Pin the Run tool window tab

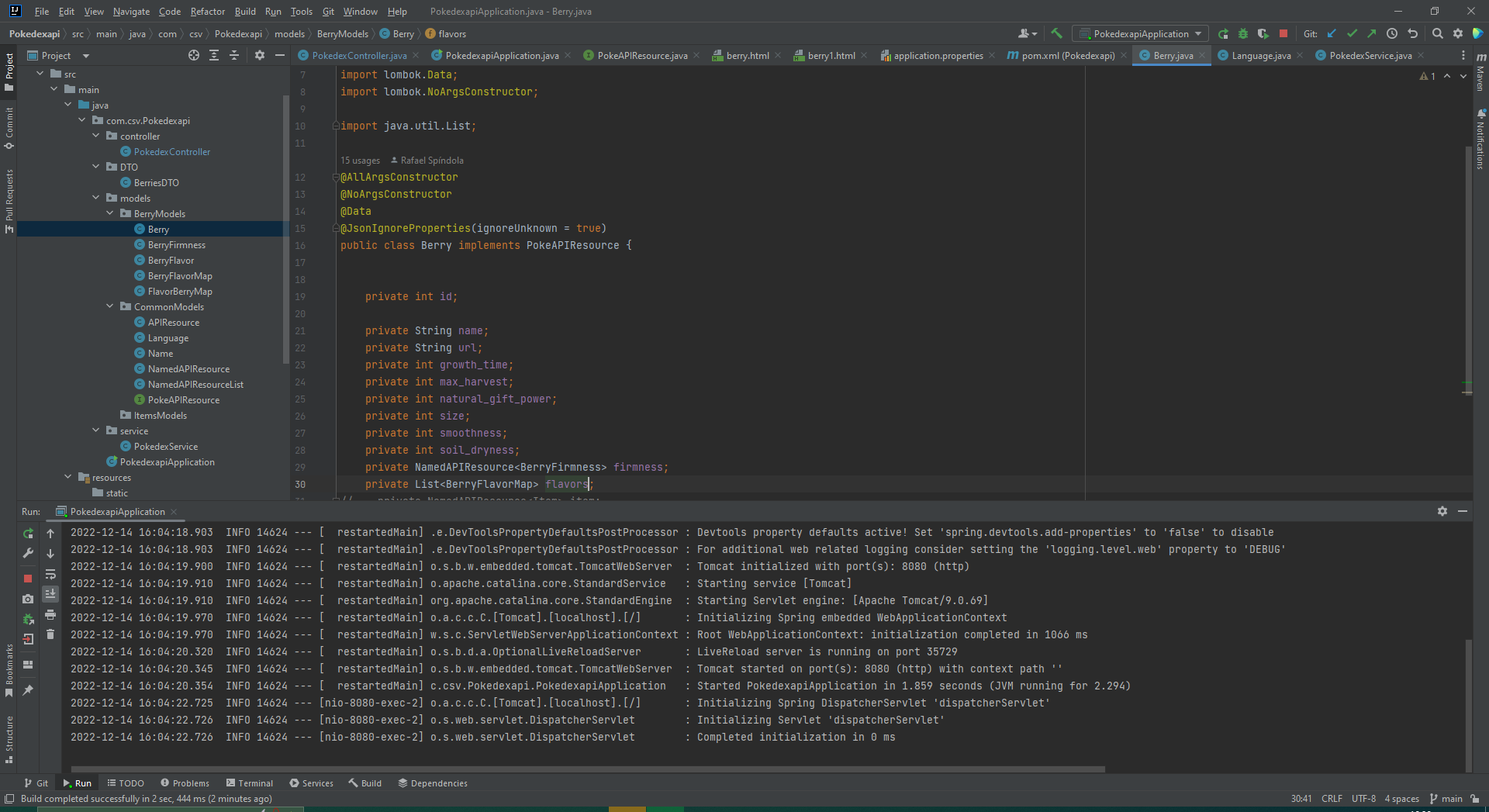(x=28, y=690)
